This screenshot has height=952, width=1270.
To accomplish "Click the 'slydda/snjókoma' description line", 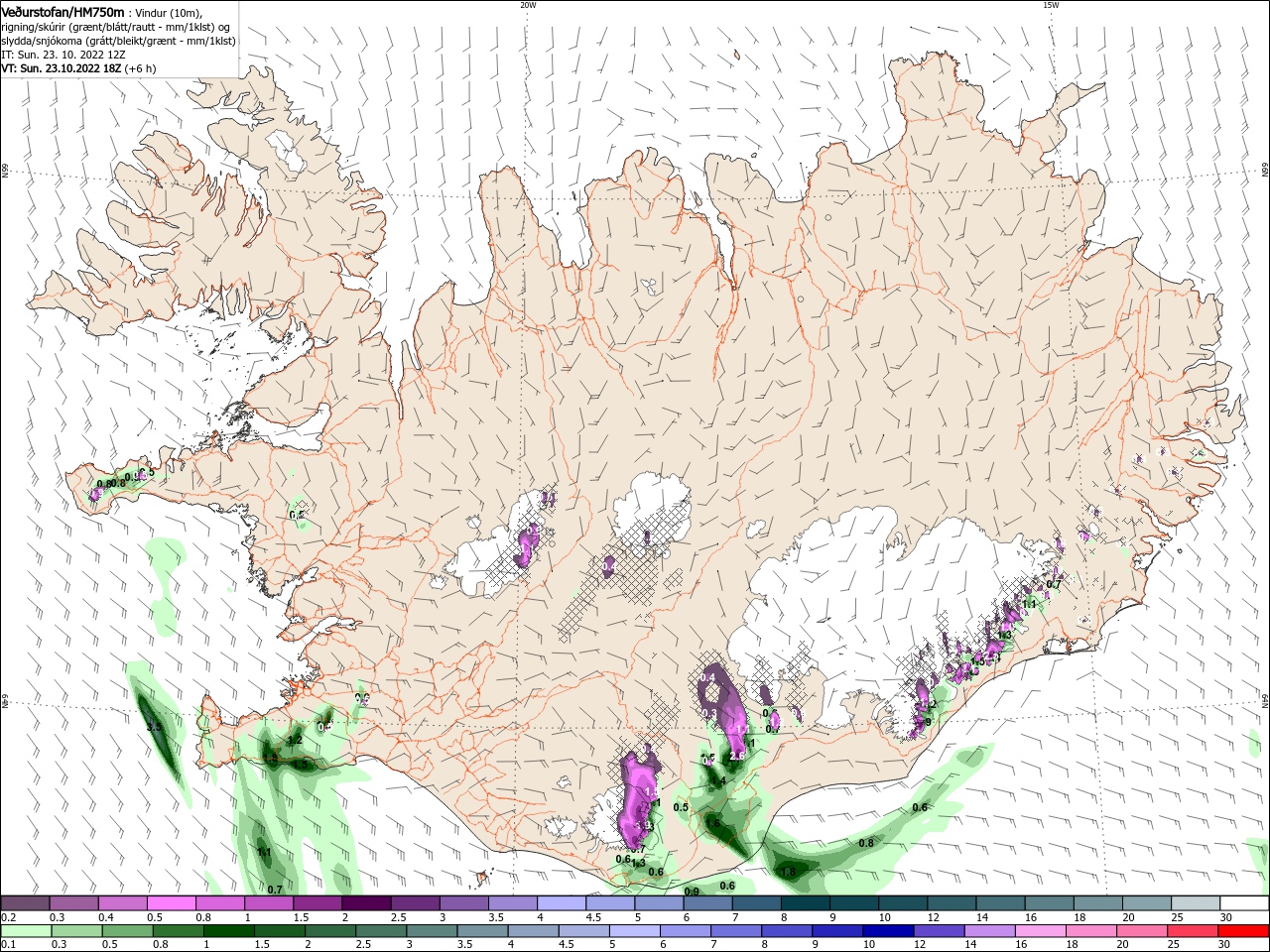I will click(x=119, y=41).
